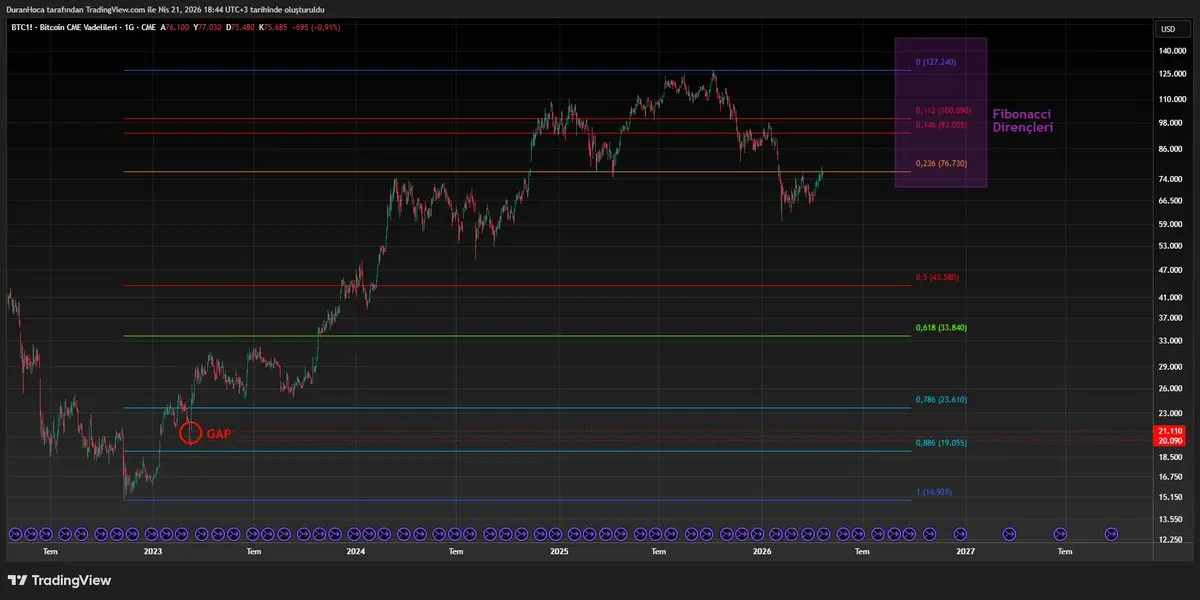
Task: Select the '0,146 (93.055)' Fibonacci label
Action: [941, 125]
